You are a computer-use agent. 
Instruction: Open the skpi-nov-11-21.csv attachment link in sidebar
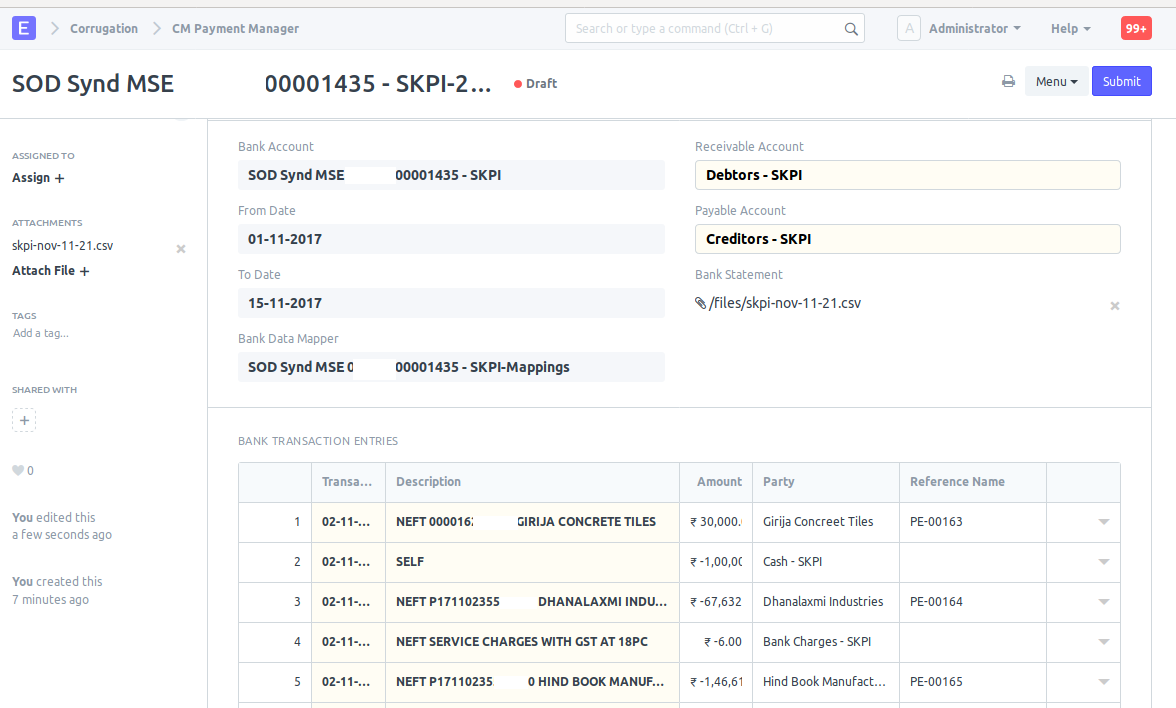(x=62, y=245)
